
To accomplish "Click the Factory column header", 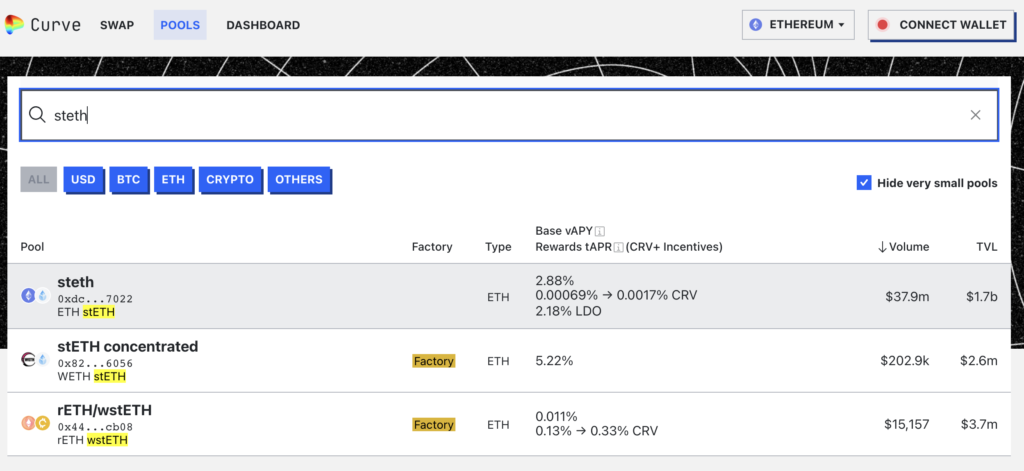I will 432,247.
